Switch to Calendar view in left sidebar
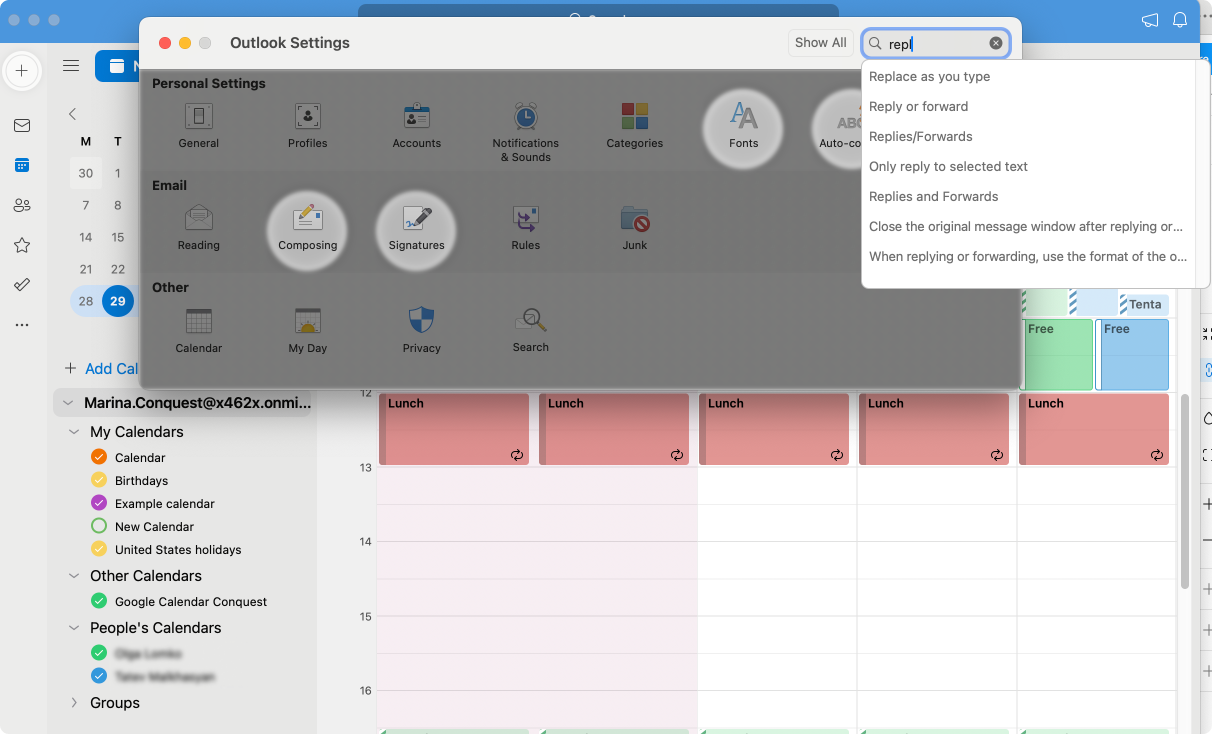The image size is (1212, 734). 22,165
